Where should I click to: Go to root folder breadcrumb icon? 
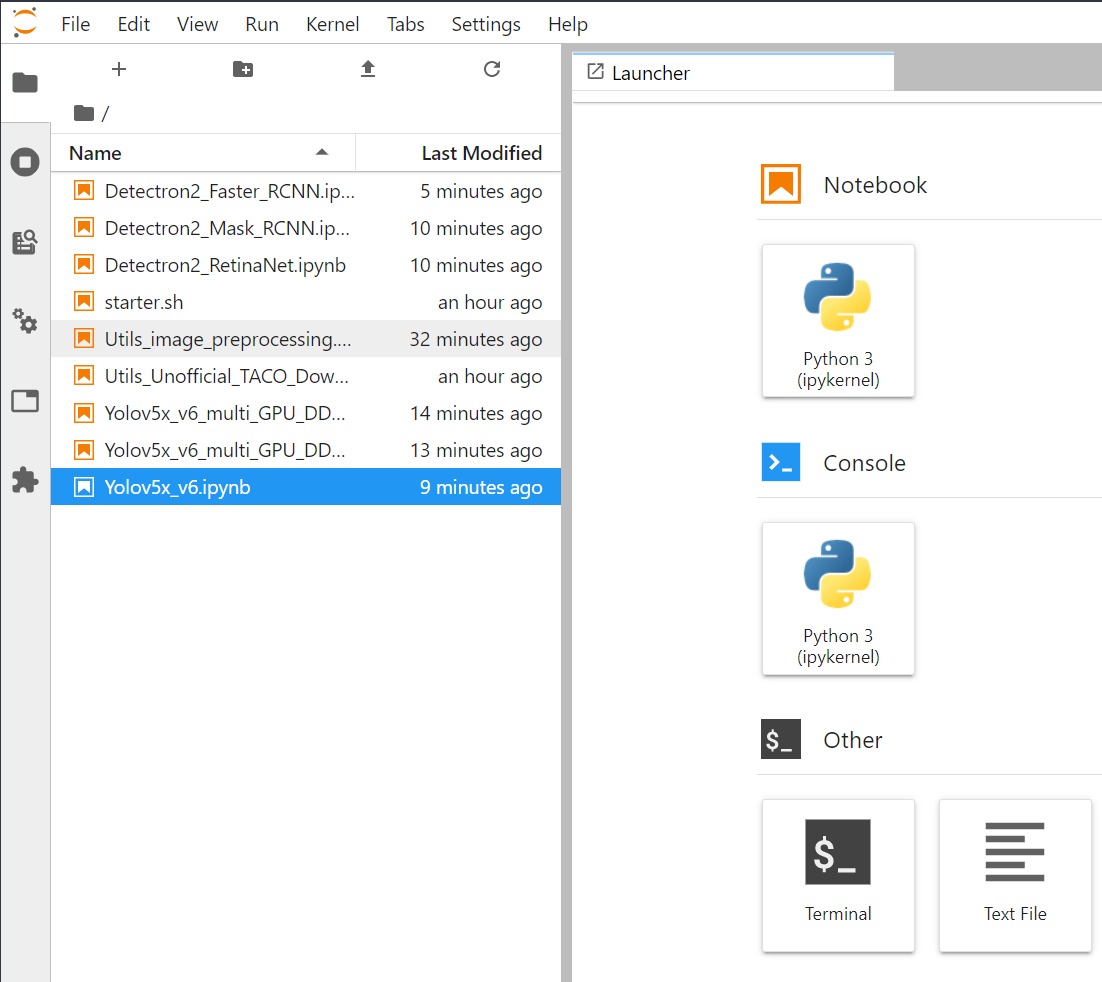(84, 113)
